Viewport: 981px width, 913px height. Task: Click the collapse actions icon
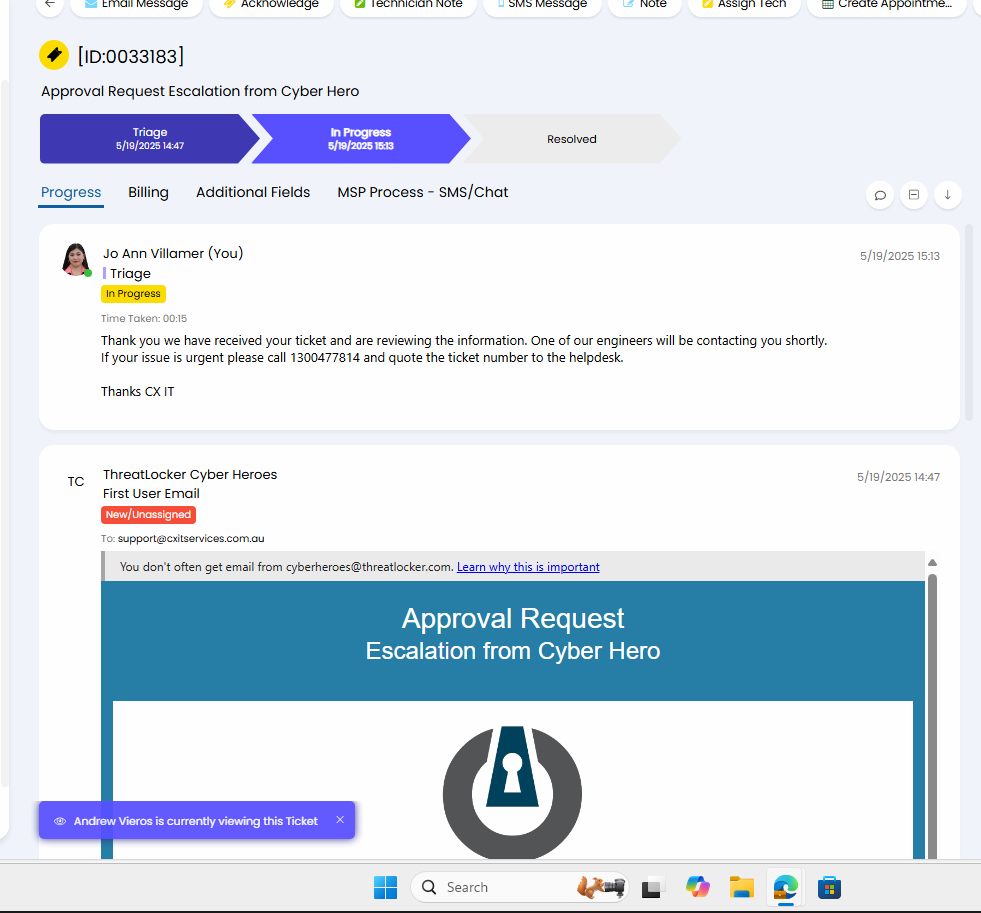[913, 195]
